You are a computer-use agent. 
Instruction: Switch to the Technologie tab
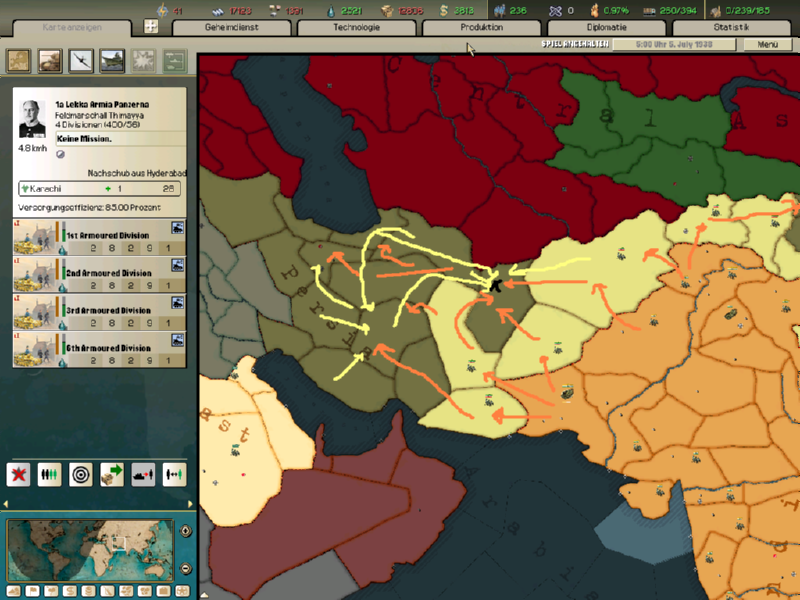(357, 28)
